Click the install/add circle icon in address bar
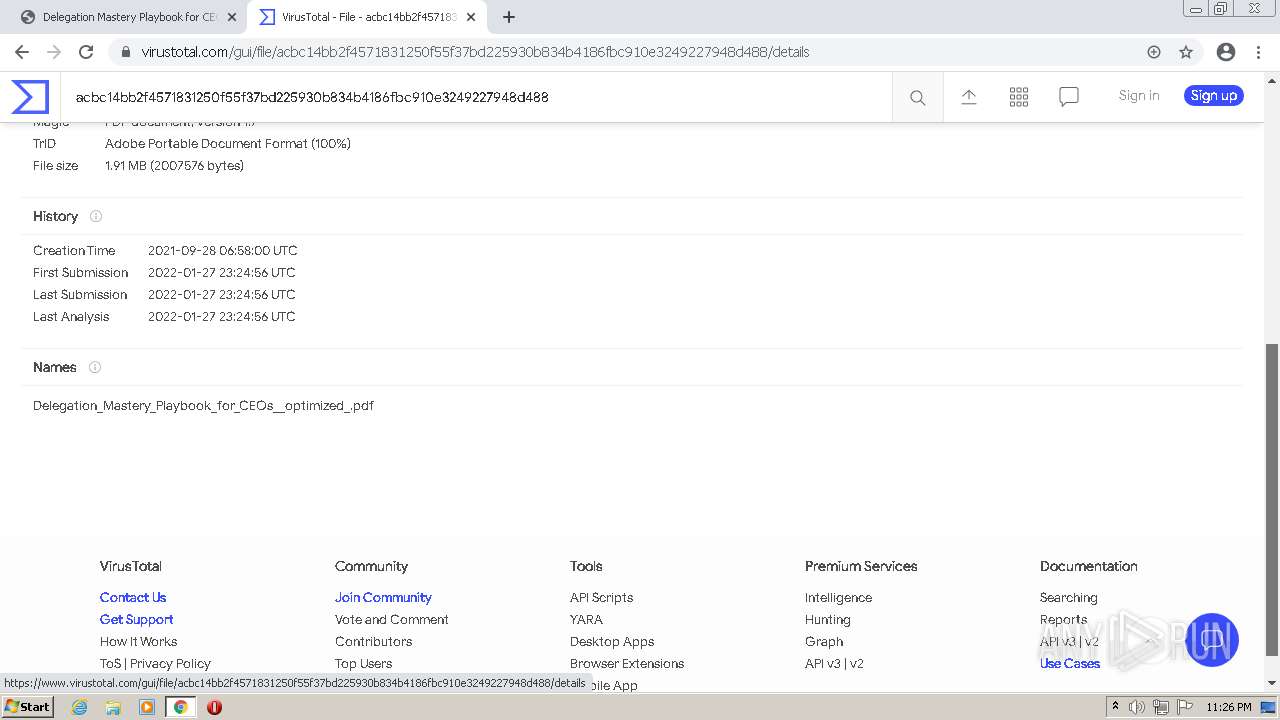This screenshot has height=720, width=1280. (x=1154, y=52)
